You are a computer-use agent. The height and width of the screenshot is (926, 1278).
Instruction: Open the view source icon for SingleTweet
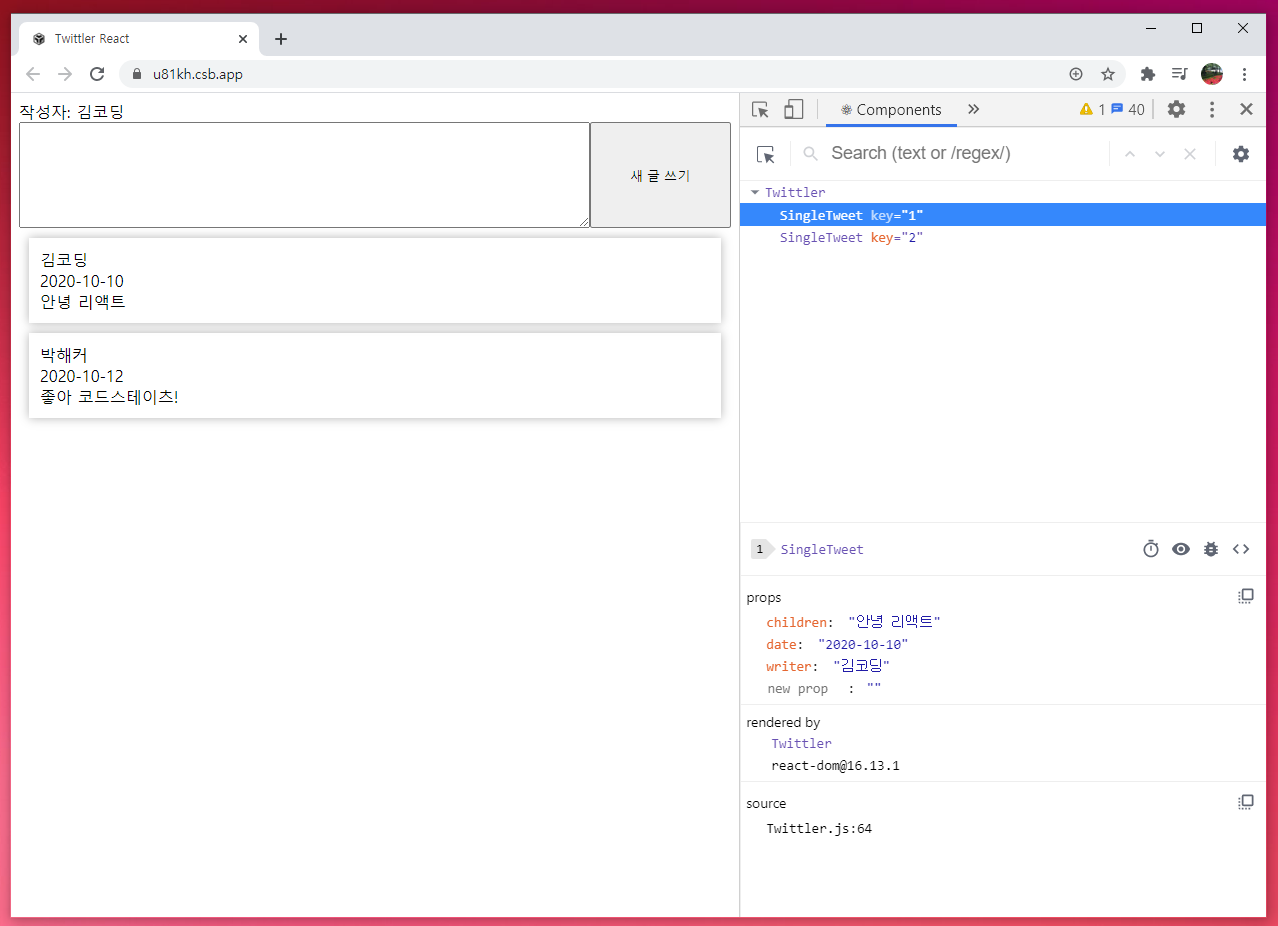1241,548
